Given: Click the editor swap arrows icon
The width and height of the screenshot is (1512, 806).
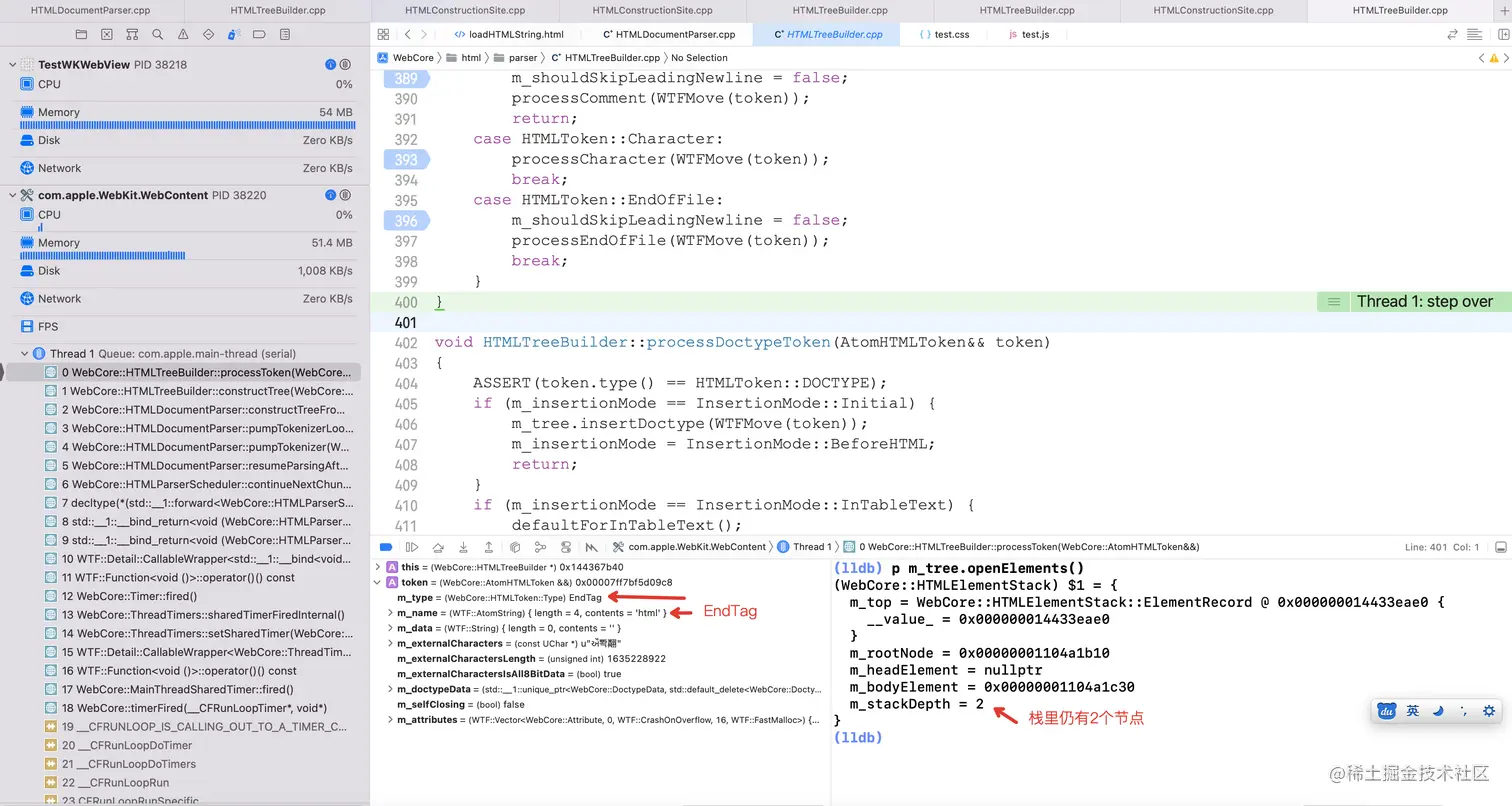Looking at the screenshot, I should (1453, 34).
